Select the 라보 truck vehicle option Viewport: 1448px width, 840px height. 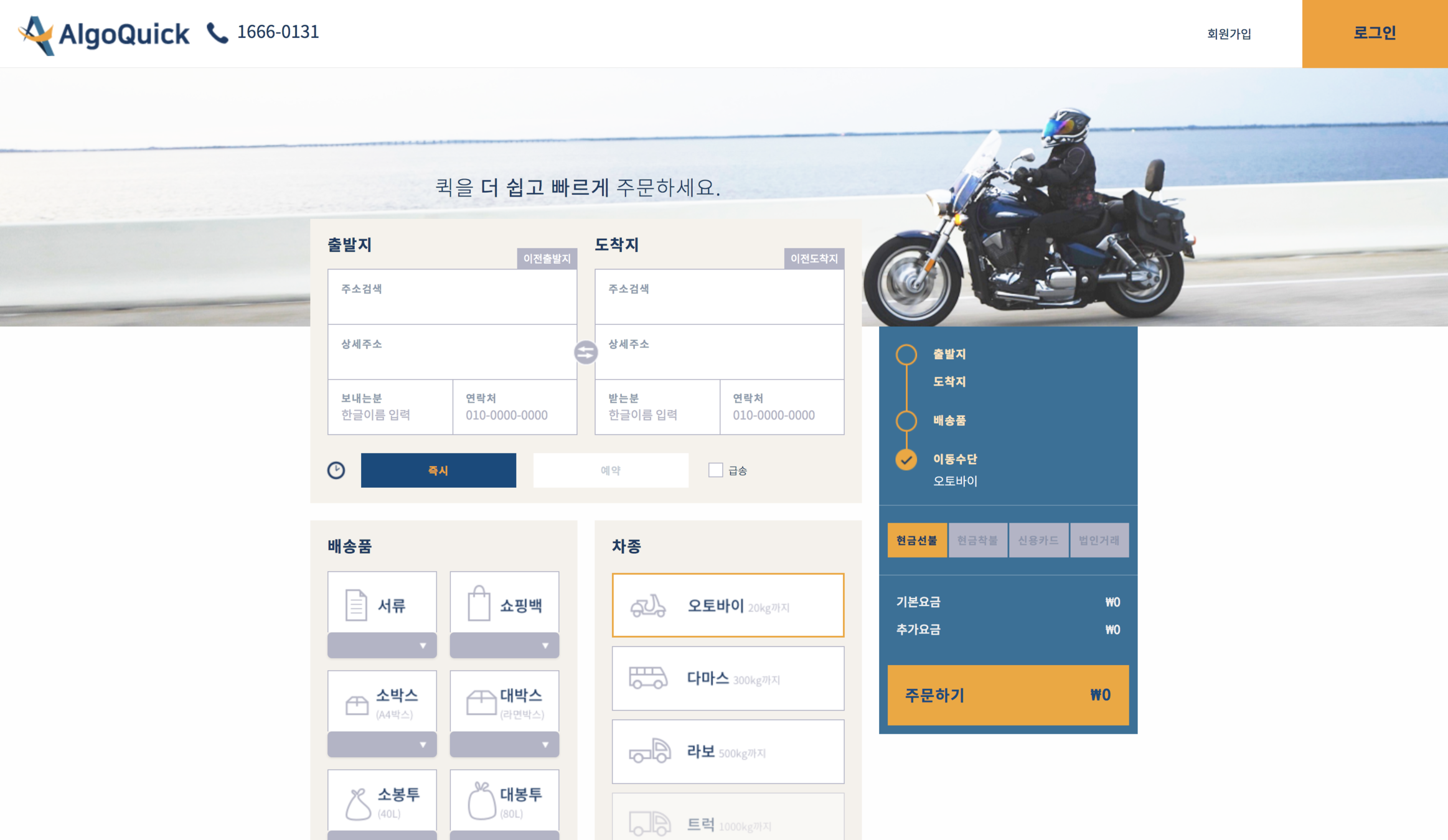click(x=727, y=752)
